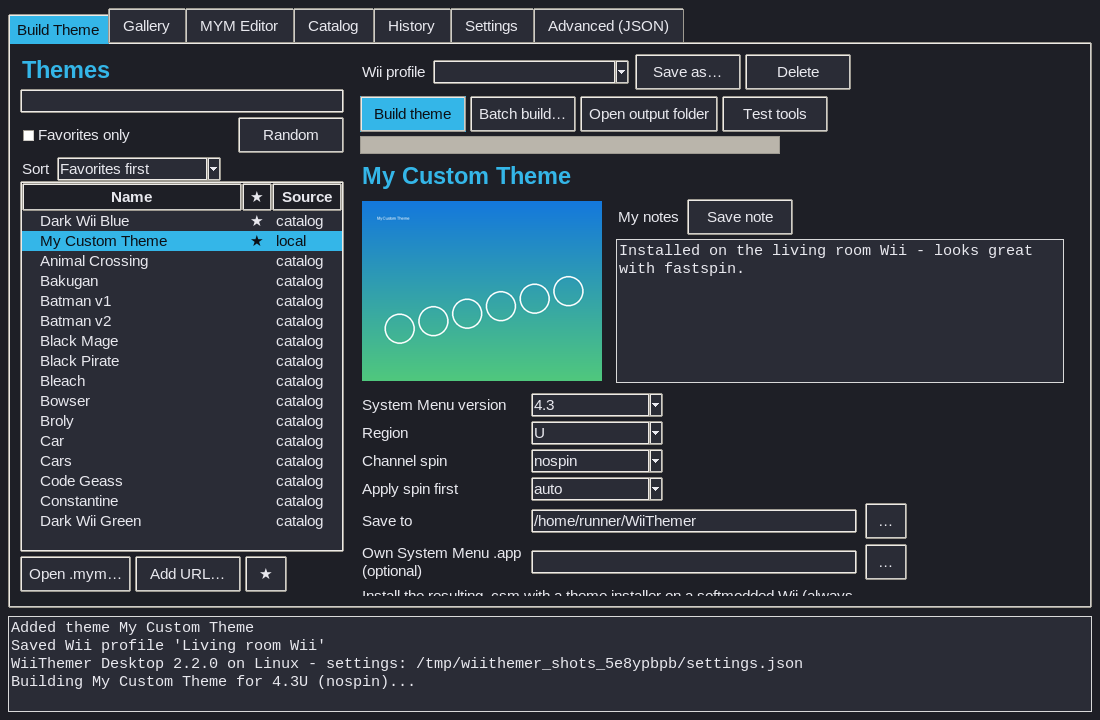The height and width of the screenshot is (720, 1100).
Task: Browse for Save to folder with ellipsis button
Action: click(885, 521)
